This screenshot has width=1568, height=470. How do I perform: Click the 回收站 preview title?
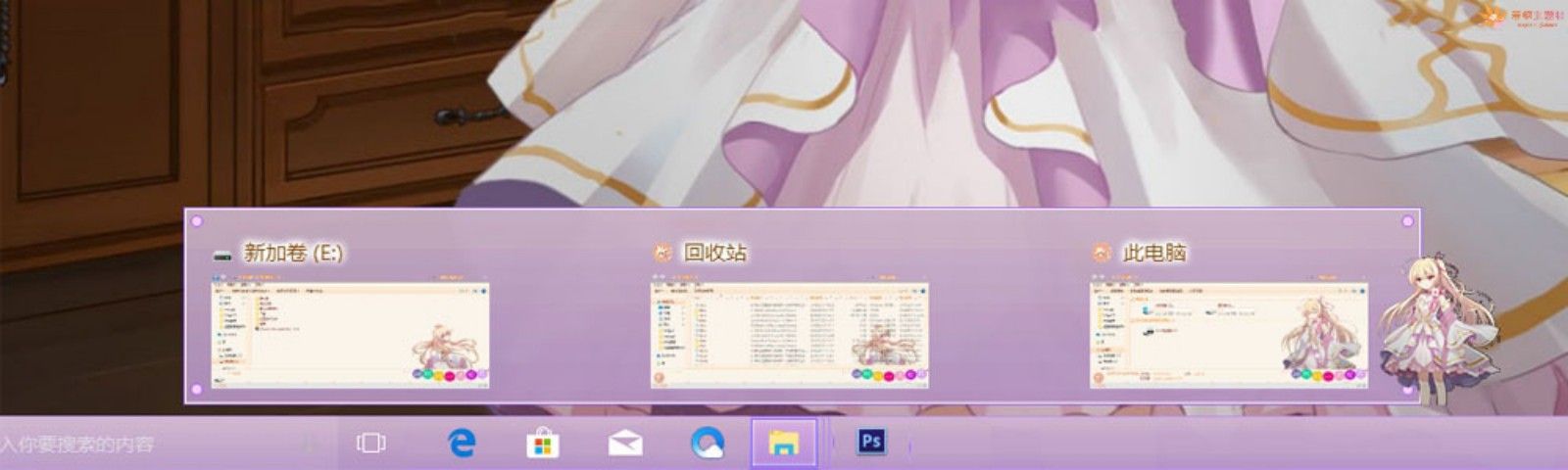(715, 253)
